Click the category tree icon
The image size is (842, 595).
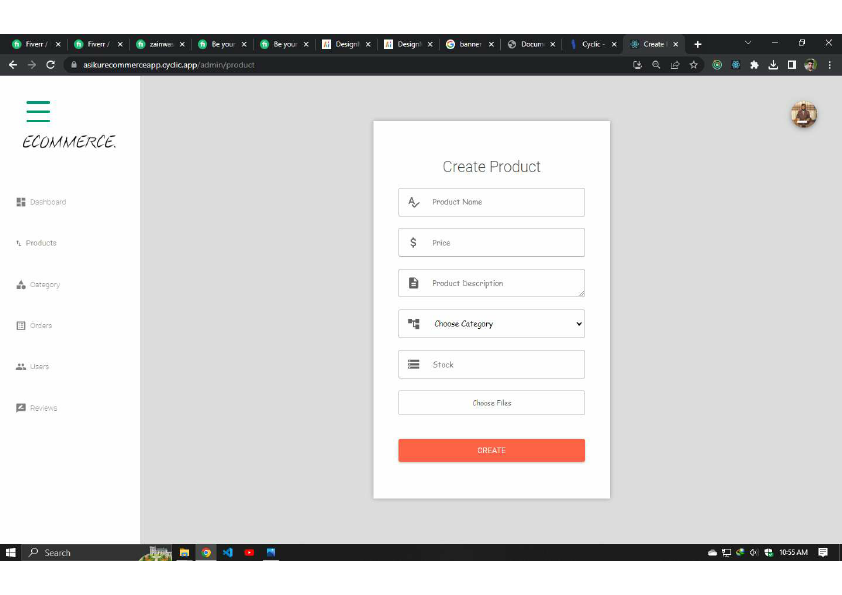tap(413, 324)
